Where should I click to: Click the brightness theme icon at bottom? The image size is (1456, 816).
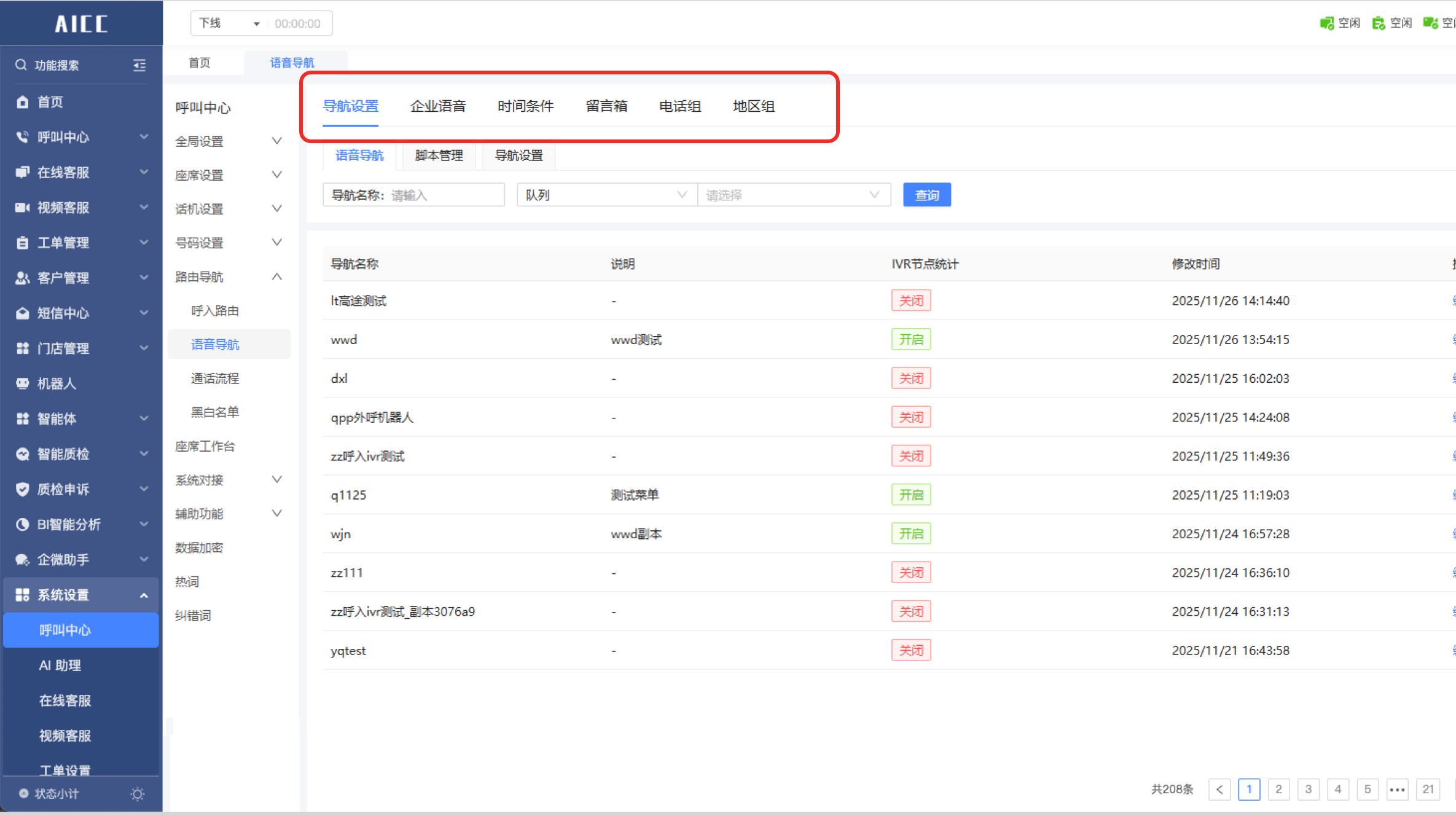[138, 794]
